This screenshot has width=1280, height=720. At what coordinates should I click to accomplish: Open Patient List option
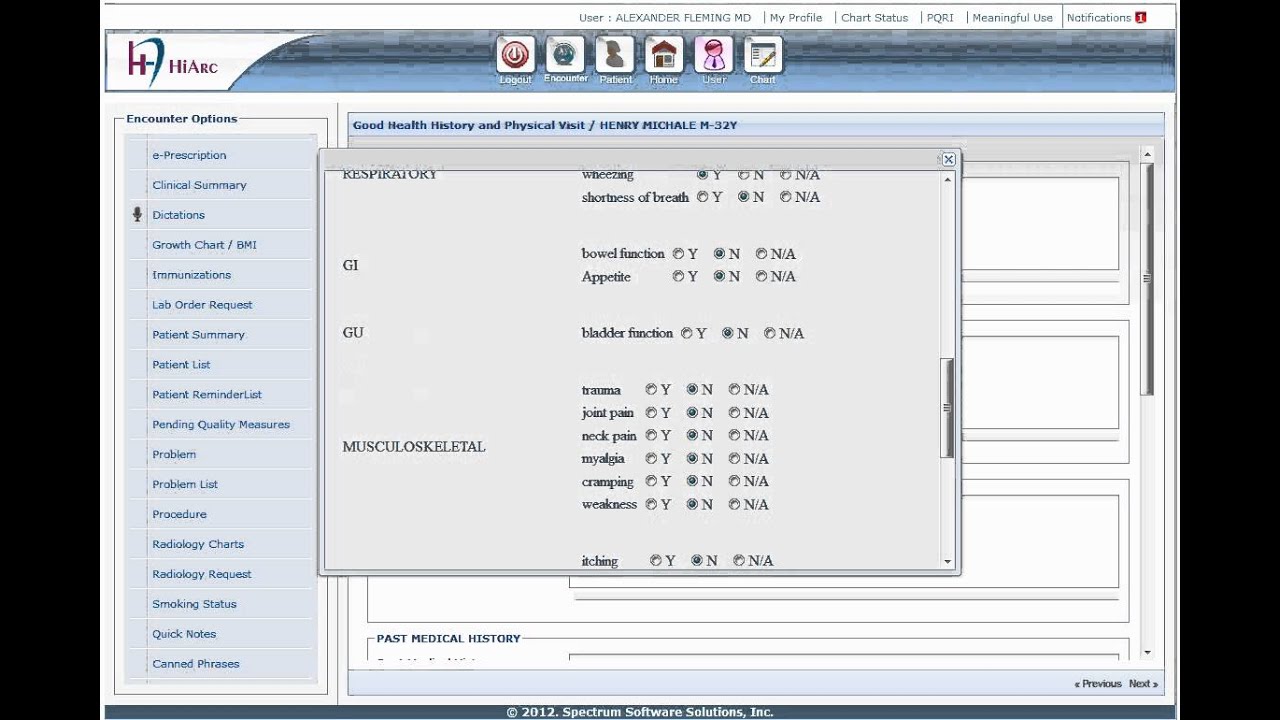[x=181, y=365]
